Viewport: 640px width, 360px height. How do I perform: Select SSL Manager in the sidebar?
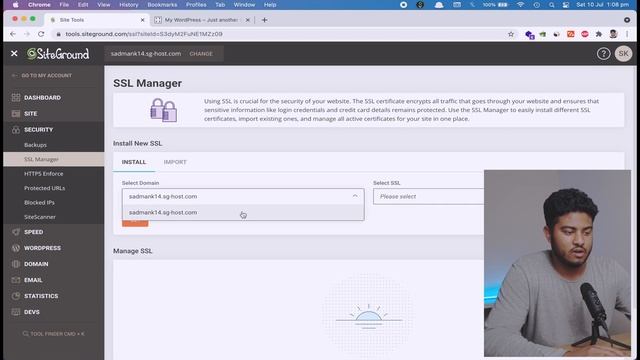pos(53,159)
